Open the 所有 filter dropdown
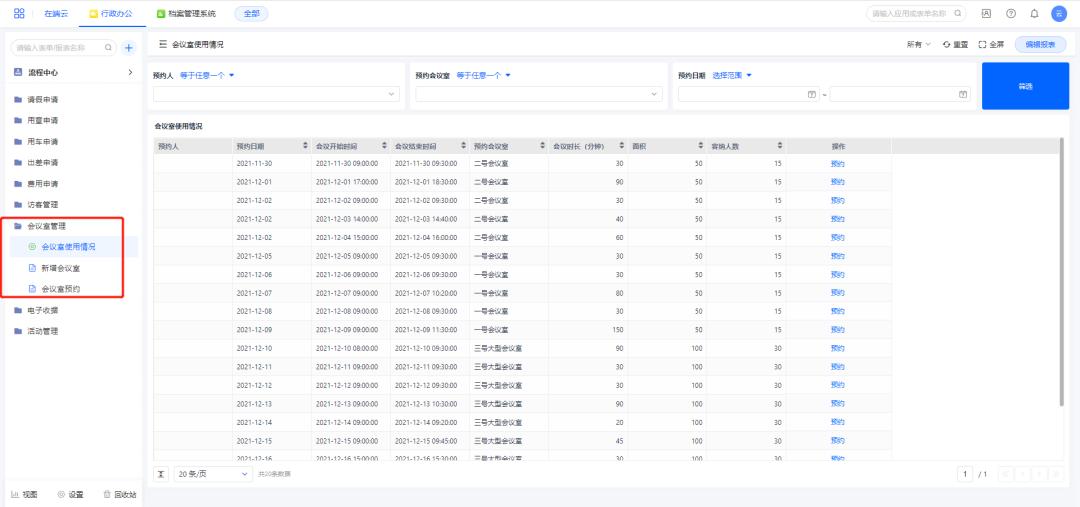 click(919, 45)
